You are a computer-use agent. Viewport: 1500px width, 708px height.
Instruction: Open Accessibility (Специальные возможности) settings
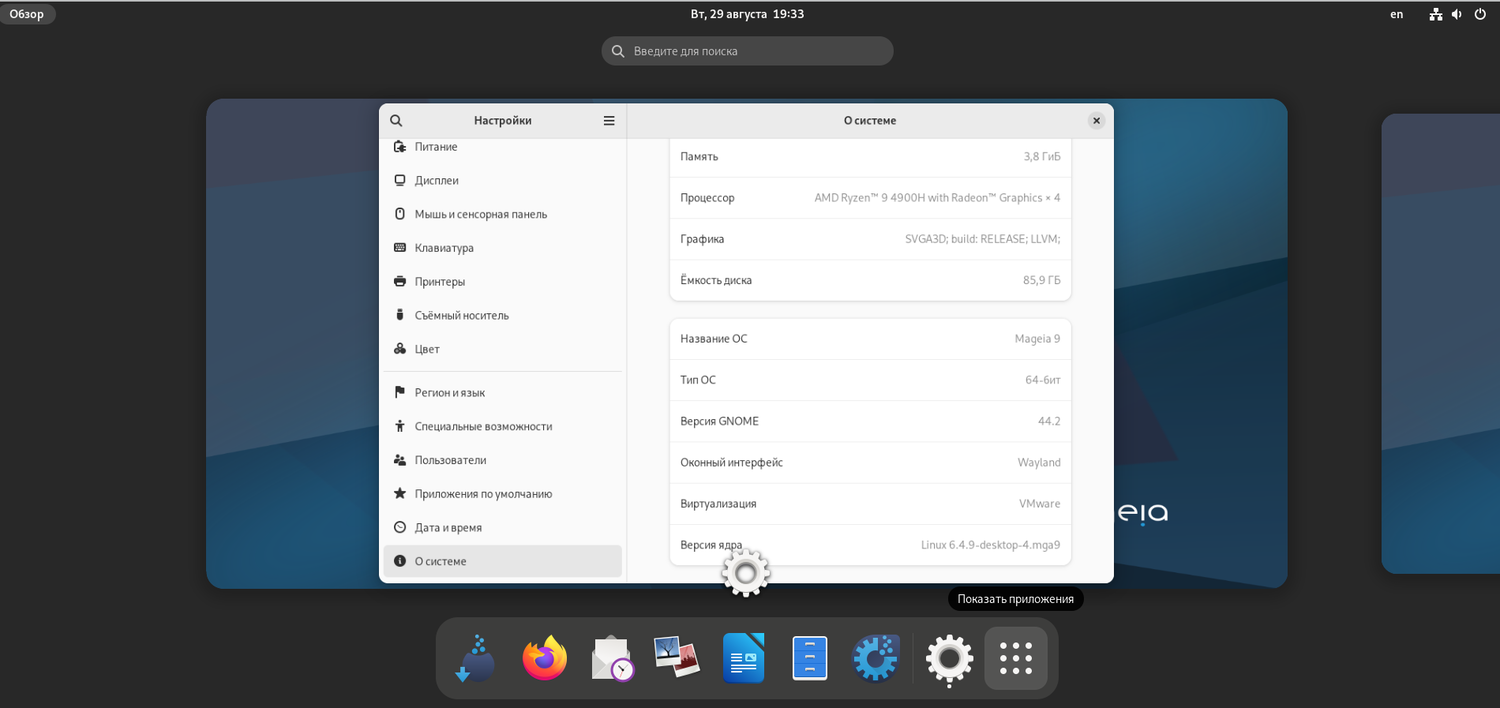click(503, 426)
